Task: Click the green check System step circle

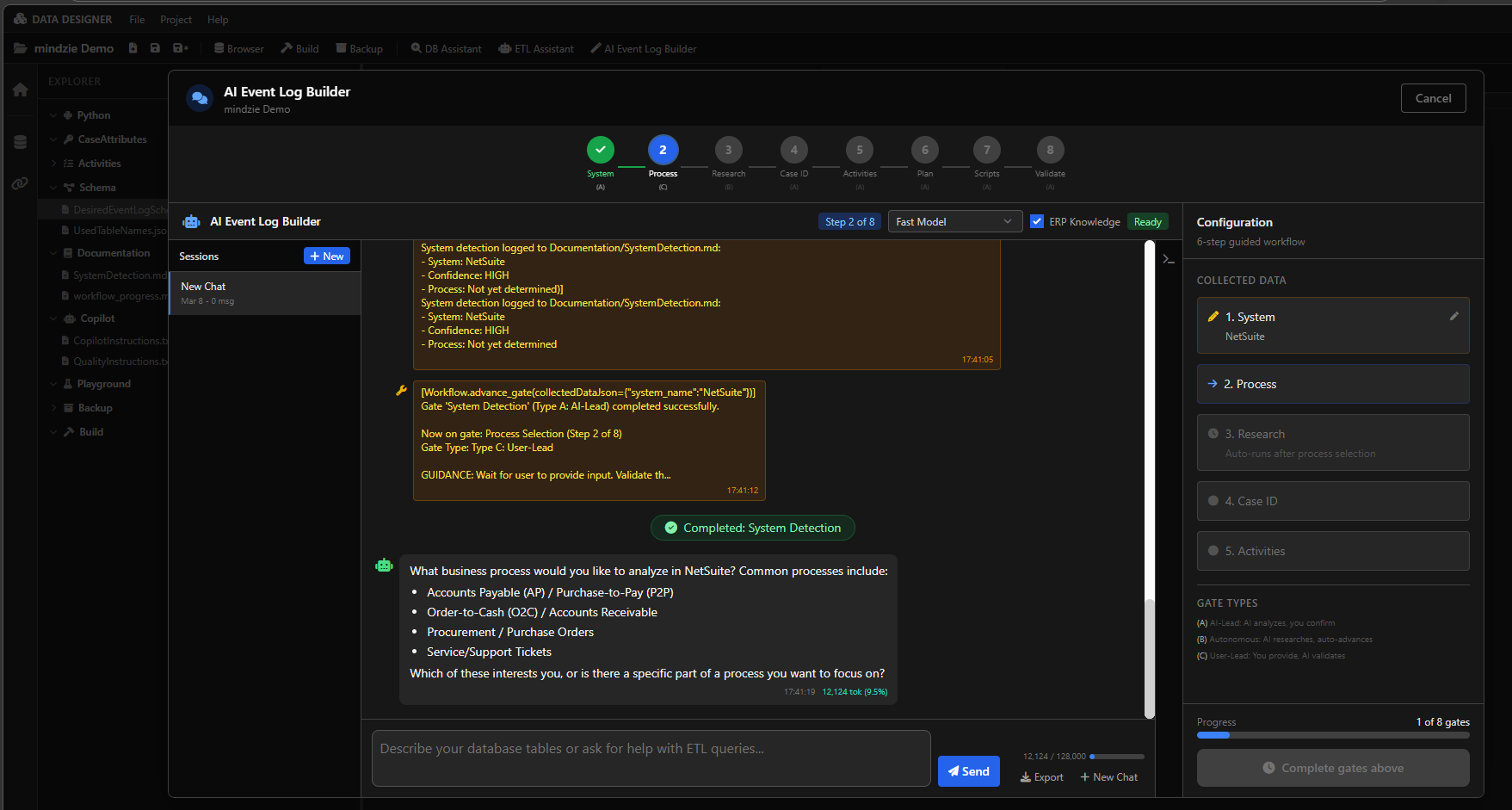Action: 601,150
